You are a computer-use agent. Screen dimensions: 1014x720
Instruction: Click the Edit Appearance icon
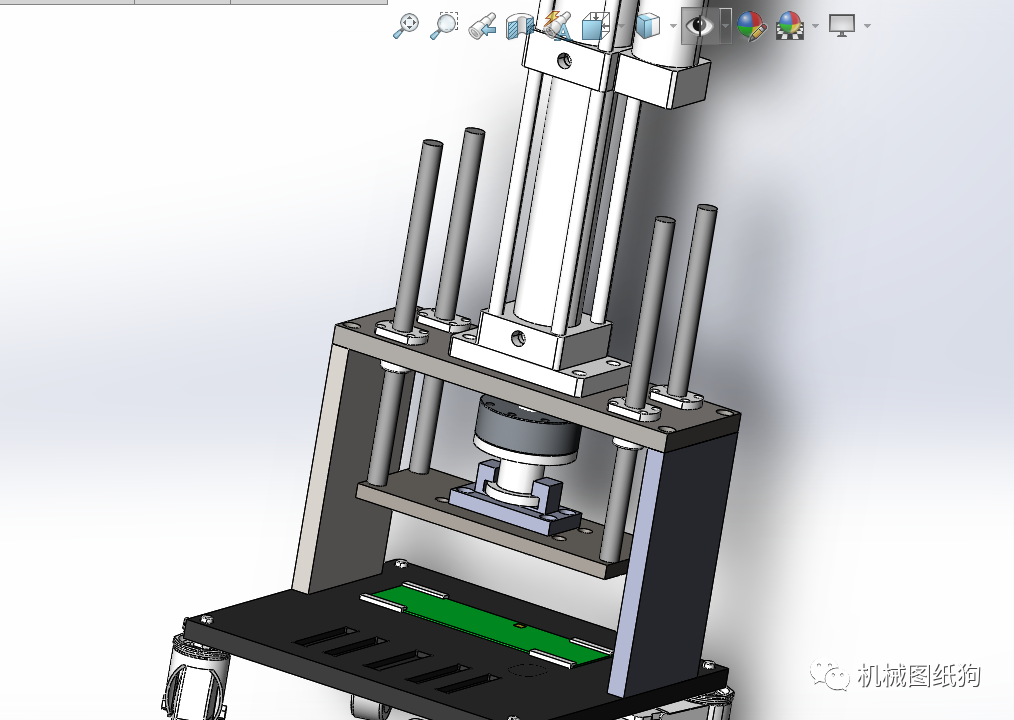pyautogui.click(x=751, y=26)
